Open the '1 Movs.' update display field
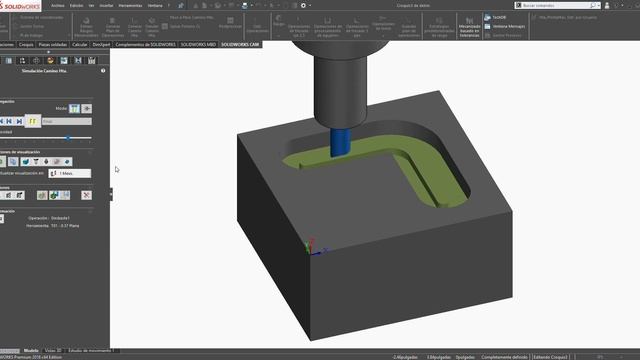 [x=70, y=173]
